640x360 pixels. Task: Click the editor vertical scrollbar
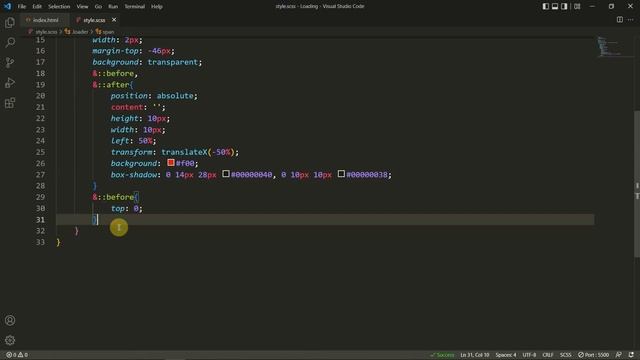tap(637, 184)
